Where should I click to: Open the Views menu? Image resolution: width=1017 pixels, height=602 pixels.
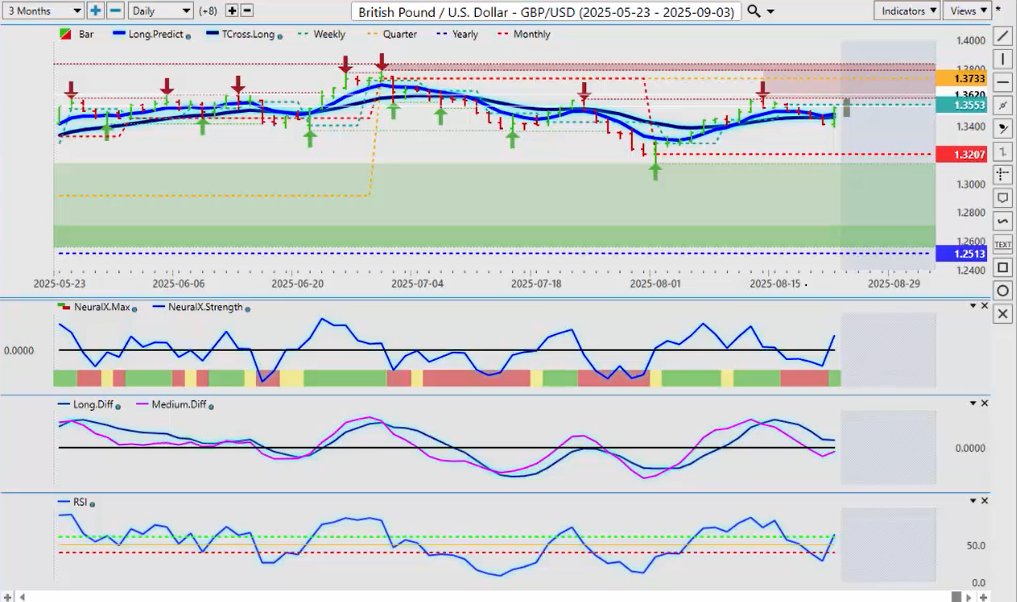[966, 10]
